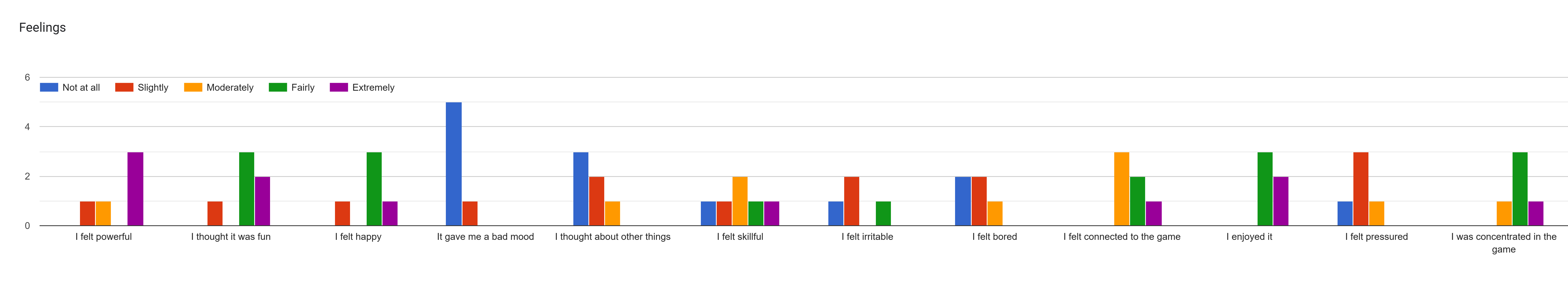
Task: Select the 'Extremely' legend label
Action: [373, 87]
